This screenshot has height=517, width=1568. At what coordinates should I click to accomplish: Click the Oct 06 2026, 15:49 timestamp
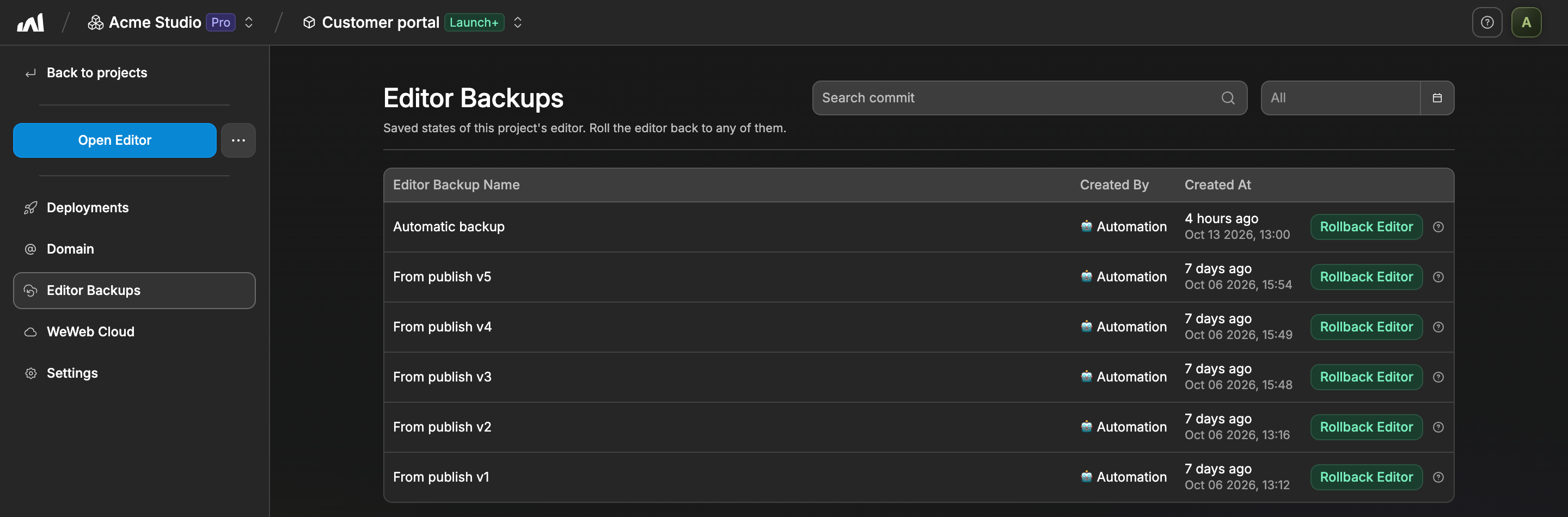(x=1239, y=335)
